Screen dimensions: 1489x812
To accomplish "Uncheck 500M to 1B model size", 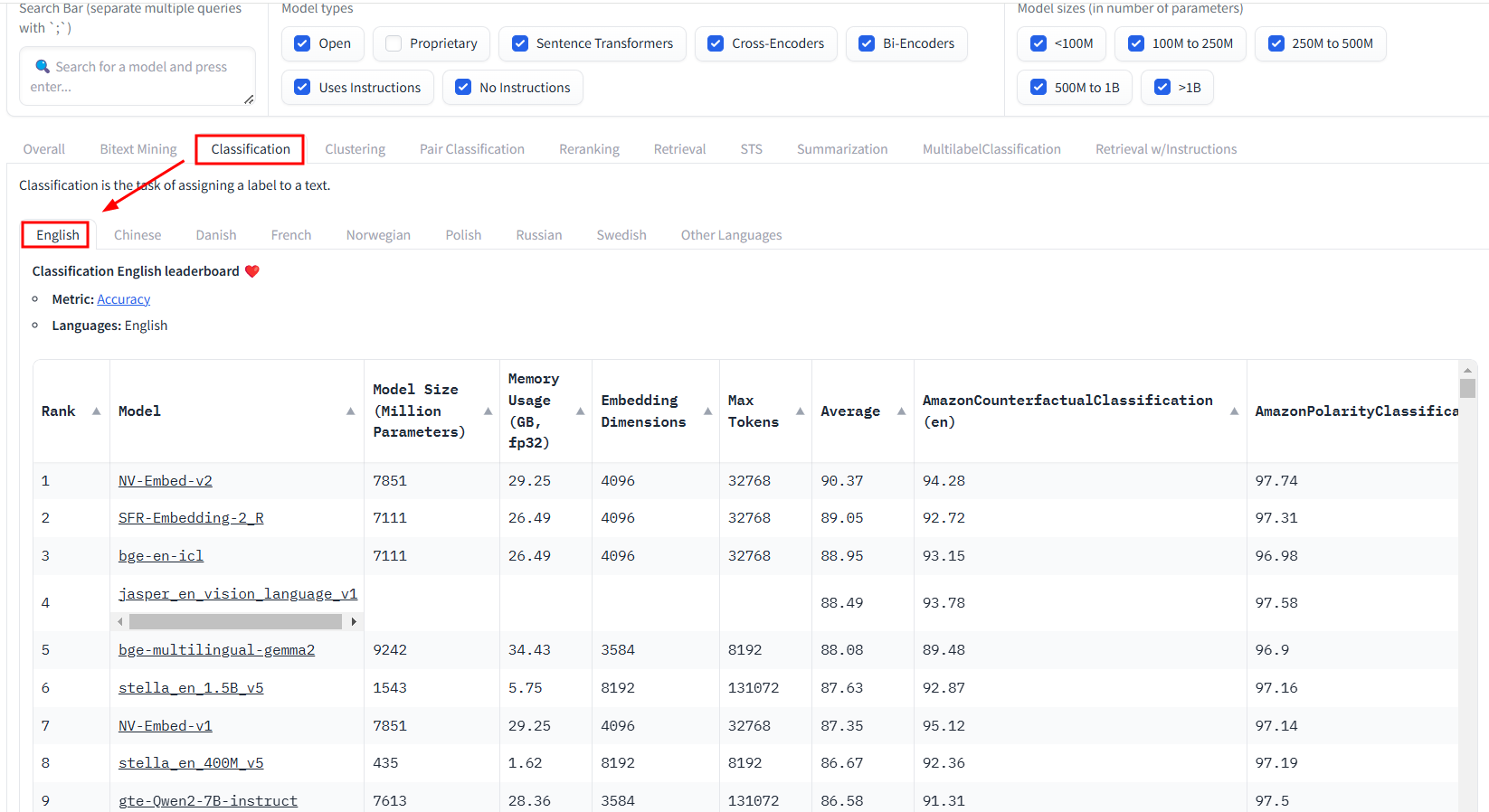I will (x=1039, y=88).
